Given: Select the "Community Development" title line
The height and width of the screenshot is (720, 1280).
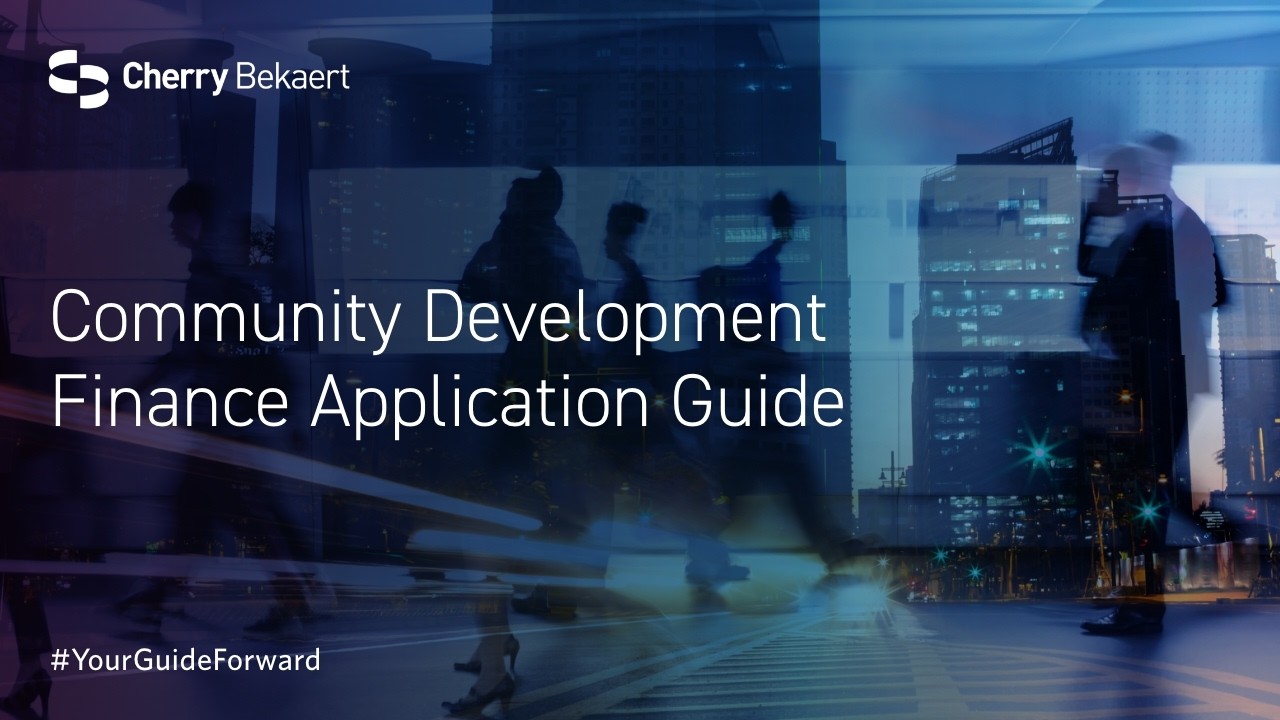Looking at the screenshot, I should [x=439, y=321].
